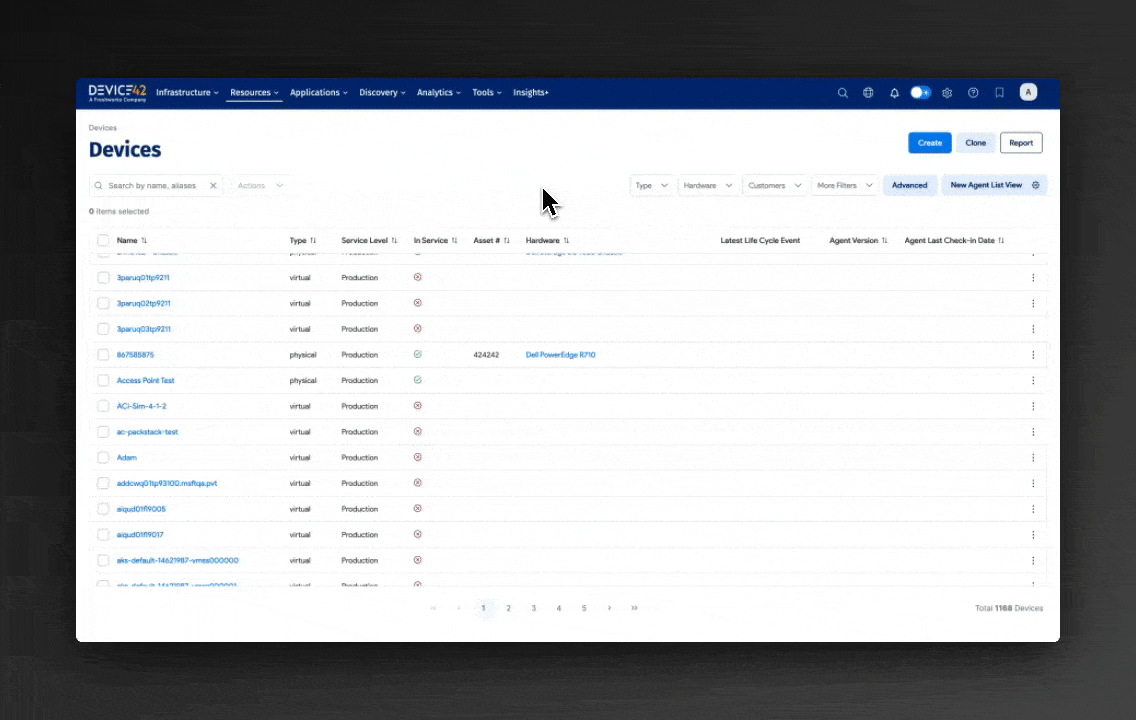Open the search icon in top navbar
The image size is (1136, 720).
point(843,93)
